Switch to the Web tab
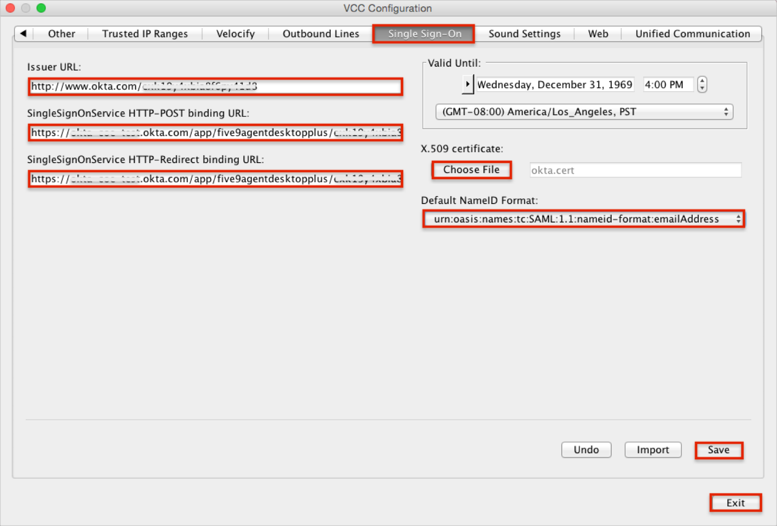The width and height of the screenshot is (777, 526). pos(598,34)
